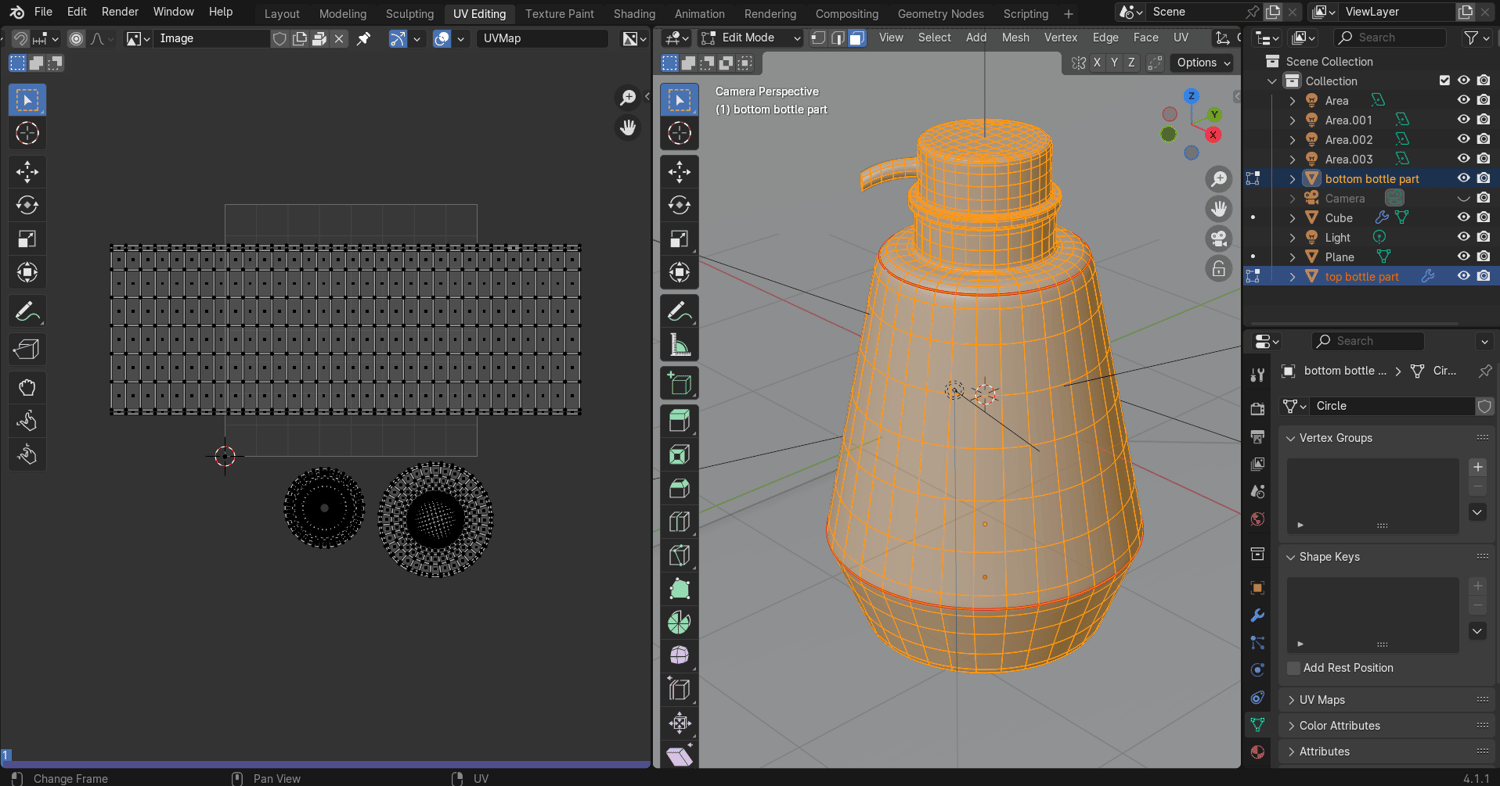Select the Annotate tool in UV editor

(27, 312)
